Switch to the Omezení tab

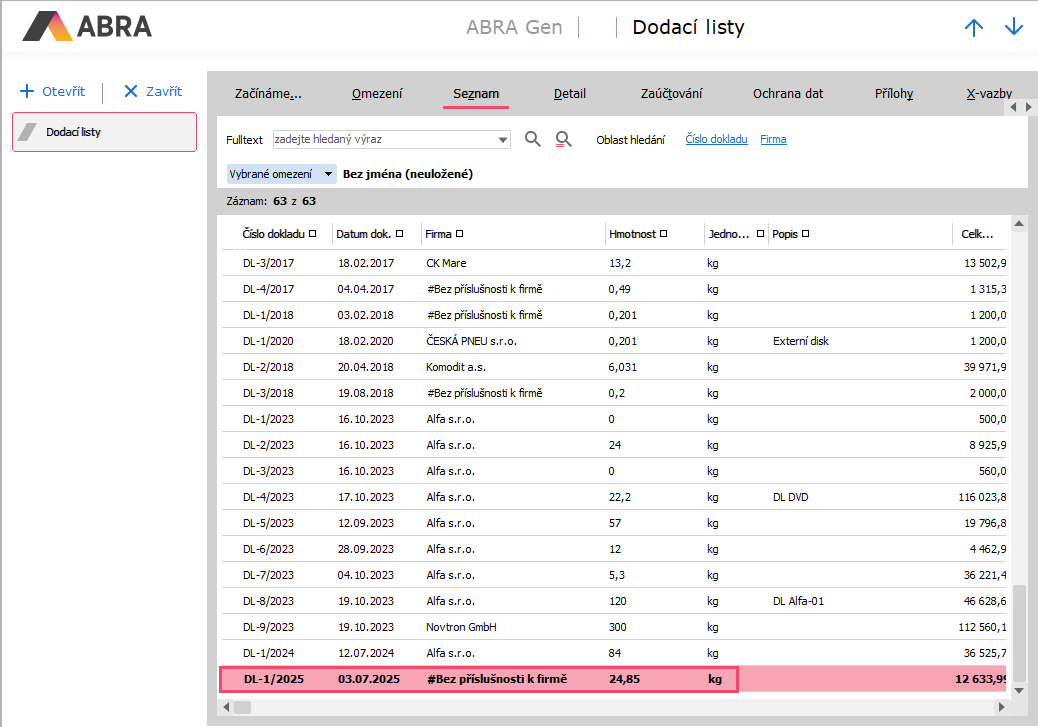click(x=377, y=94)
